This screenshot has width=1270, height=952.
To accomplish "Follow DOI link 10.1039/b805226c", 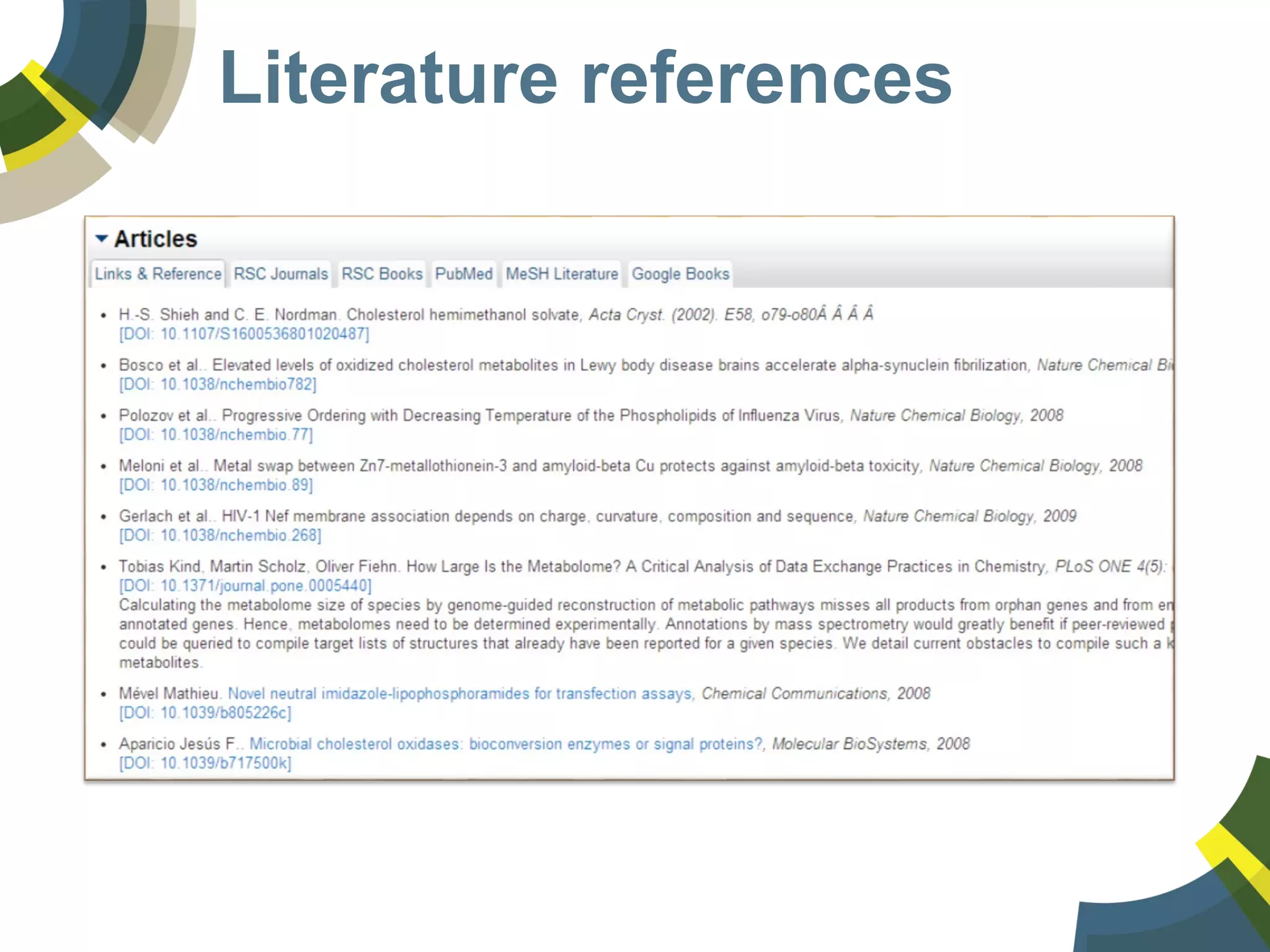I will 205,713.
